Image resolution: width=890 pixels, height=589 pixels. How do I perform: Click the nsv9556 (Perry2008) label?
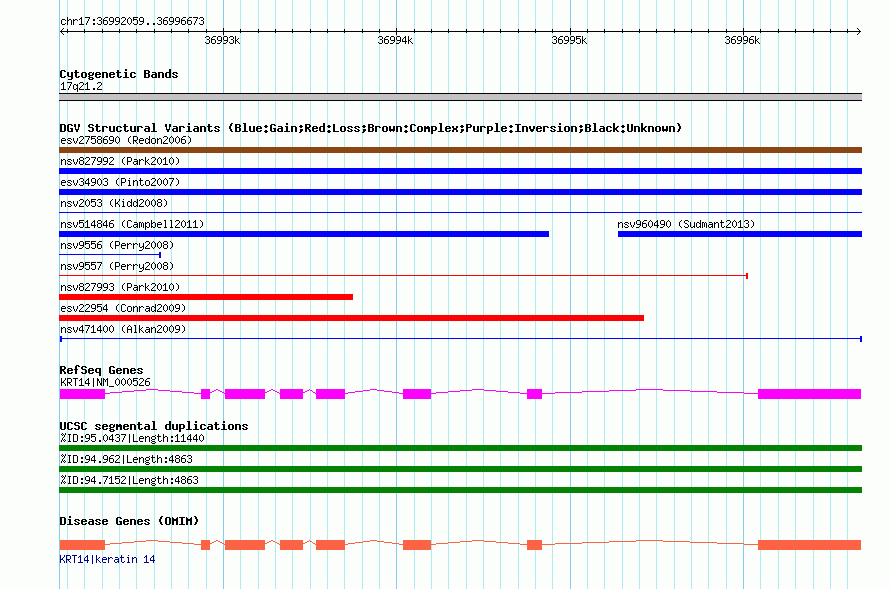coord(117,245)
